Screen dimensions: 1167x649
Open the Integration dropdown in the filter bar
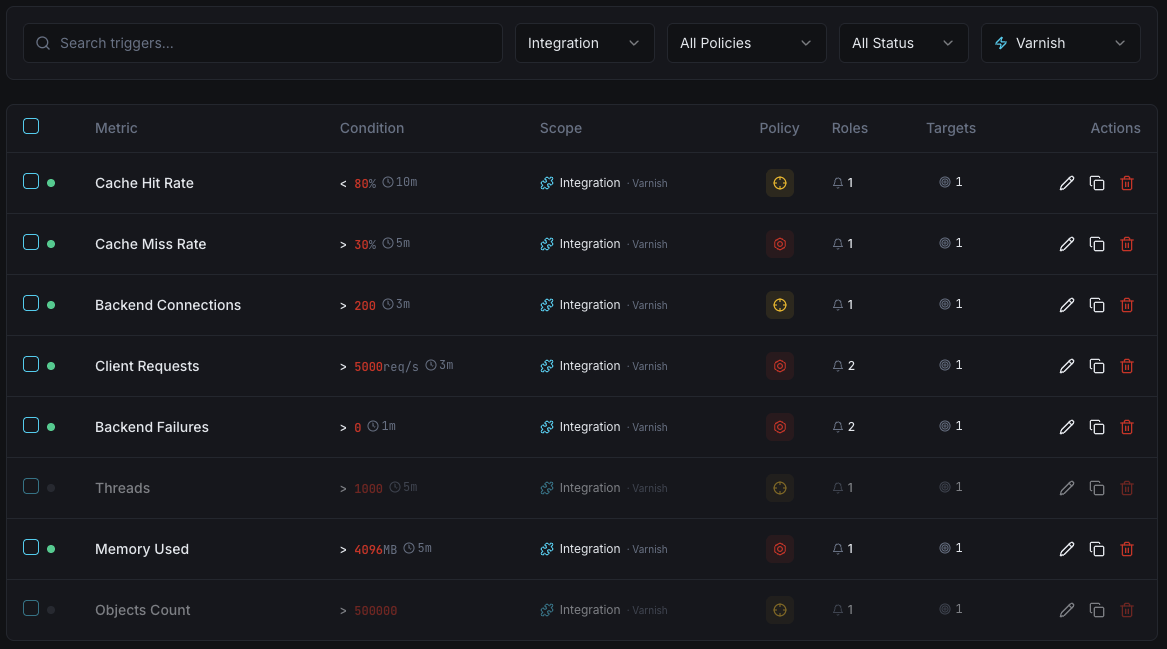584,43
